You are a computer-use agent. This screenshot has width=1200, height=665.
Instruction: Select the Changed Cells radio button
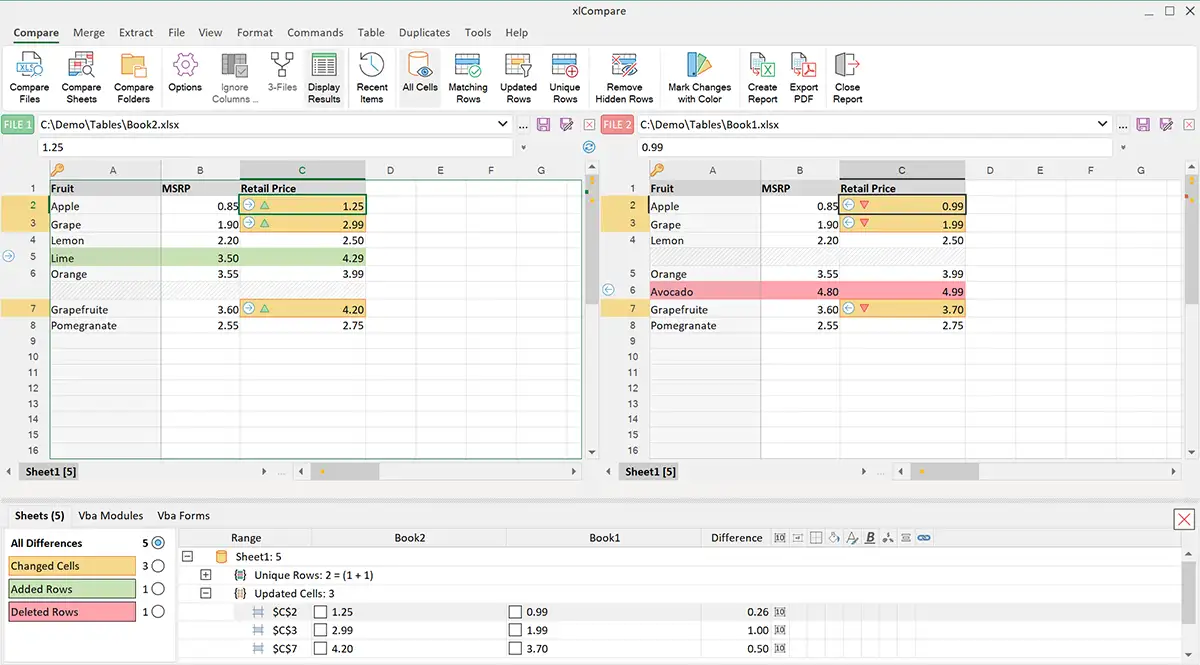158,566
